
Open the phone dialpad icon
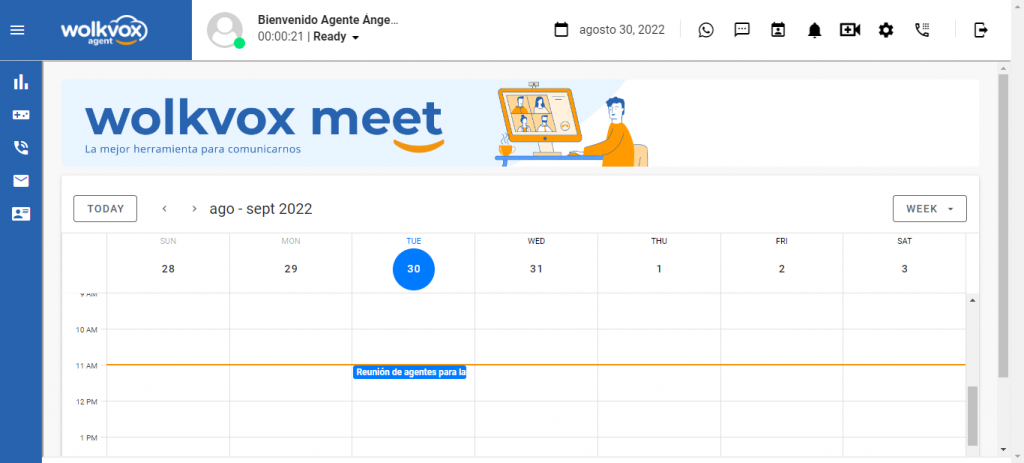coord(921,29)
